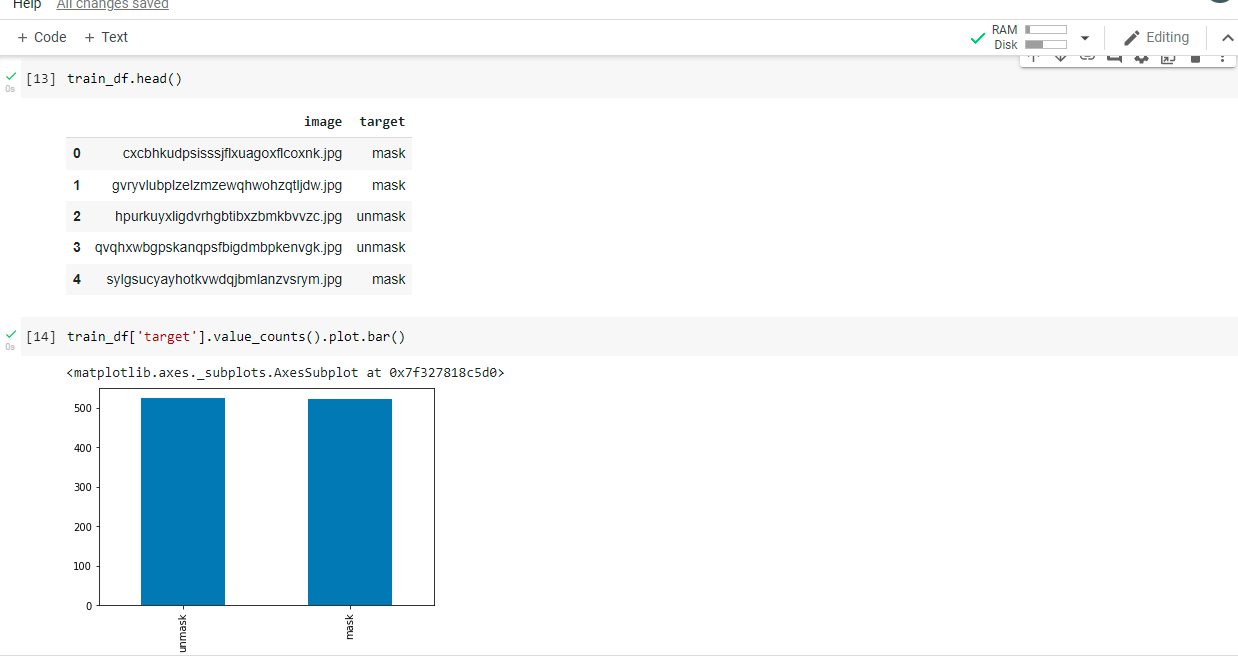This screenshot has width=1238, height=658.
Task: Open the Editing mode dropdown
Action: pyautogui.click(x=1156, y=38)
